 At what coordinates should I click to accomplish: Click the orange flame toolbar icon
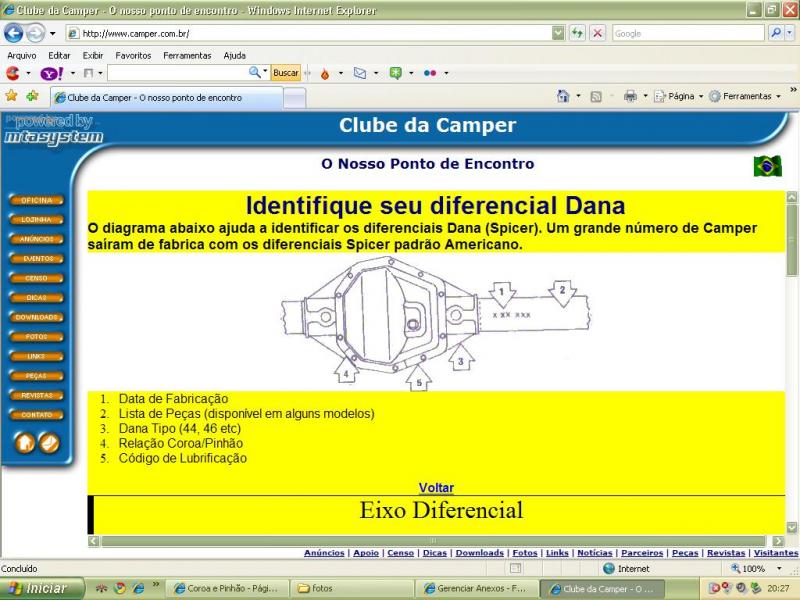pos(324,74)
